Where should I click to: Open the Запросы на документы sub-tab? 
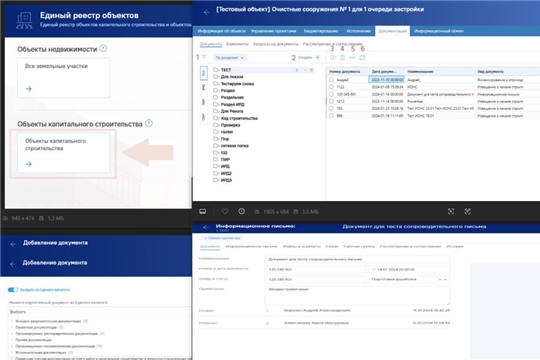[x=276, y=44]
